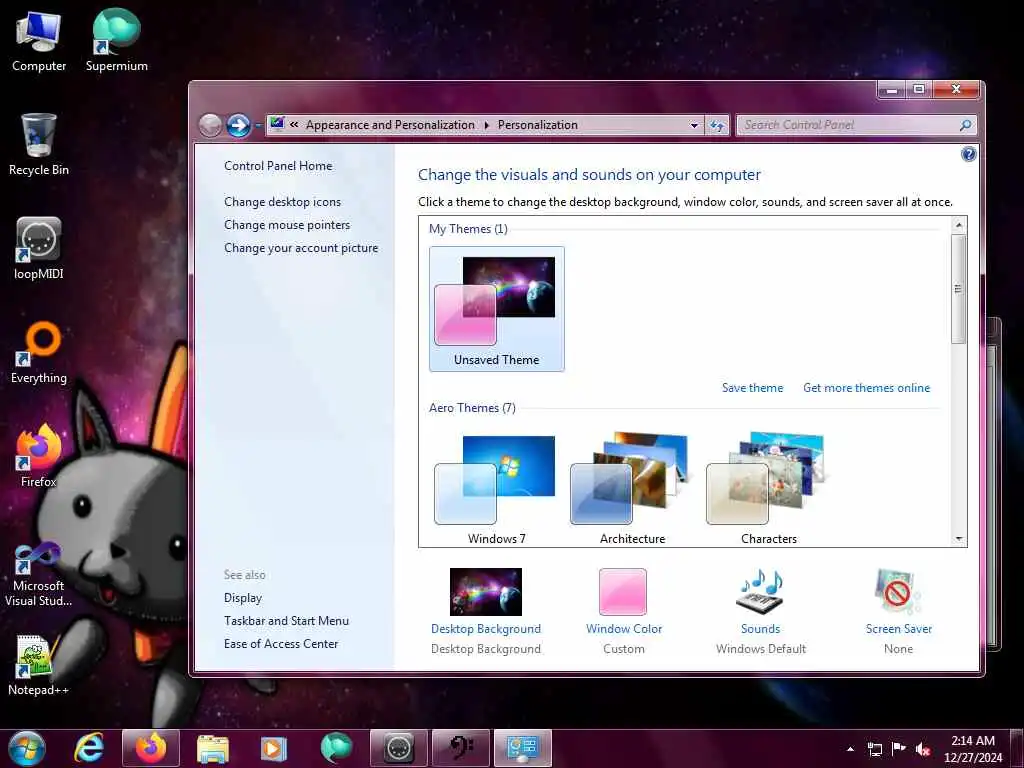This screenshot has height=768, width=1024.
Task: Click the Forward navigation arrow
Action: pos(238,125)
